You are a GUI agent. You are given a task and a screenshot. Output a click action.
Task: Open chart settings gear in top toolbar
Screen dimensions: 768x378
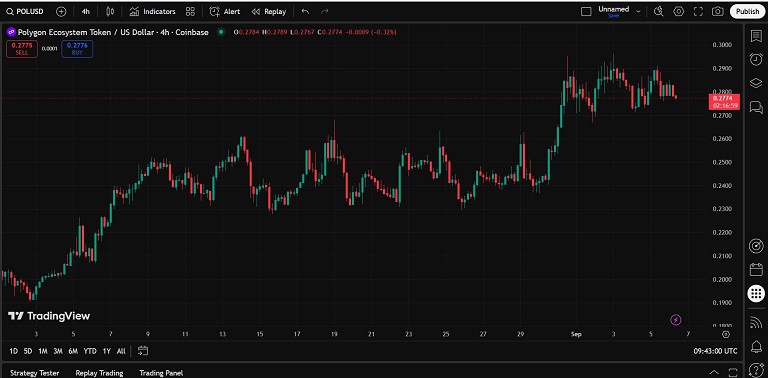(678, 11)
